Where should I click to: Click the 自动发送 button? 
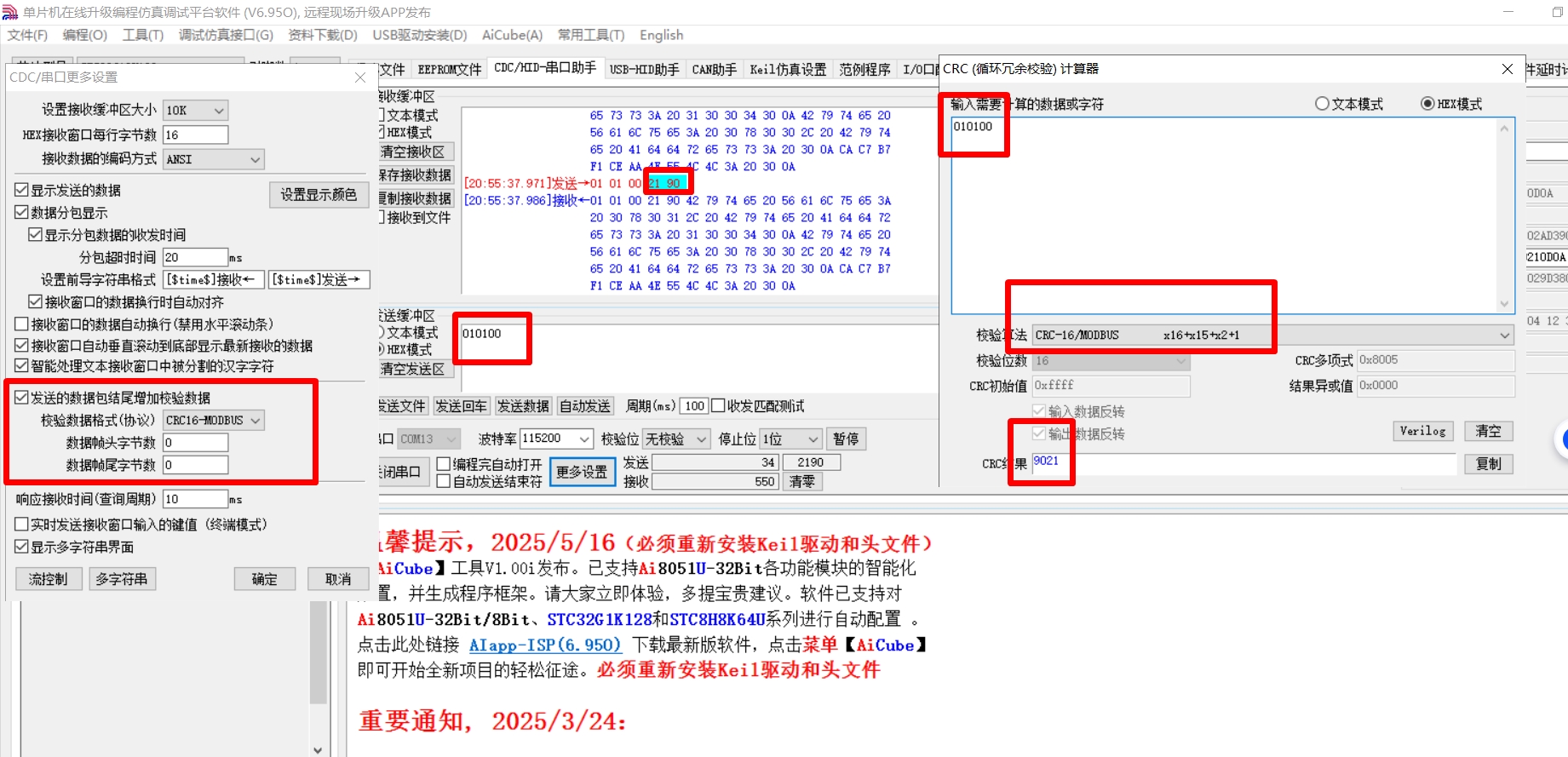pos(584,406)
